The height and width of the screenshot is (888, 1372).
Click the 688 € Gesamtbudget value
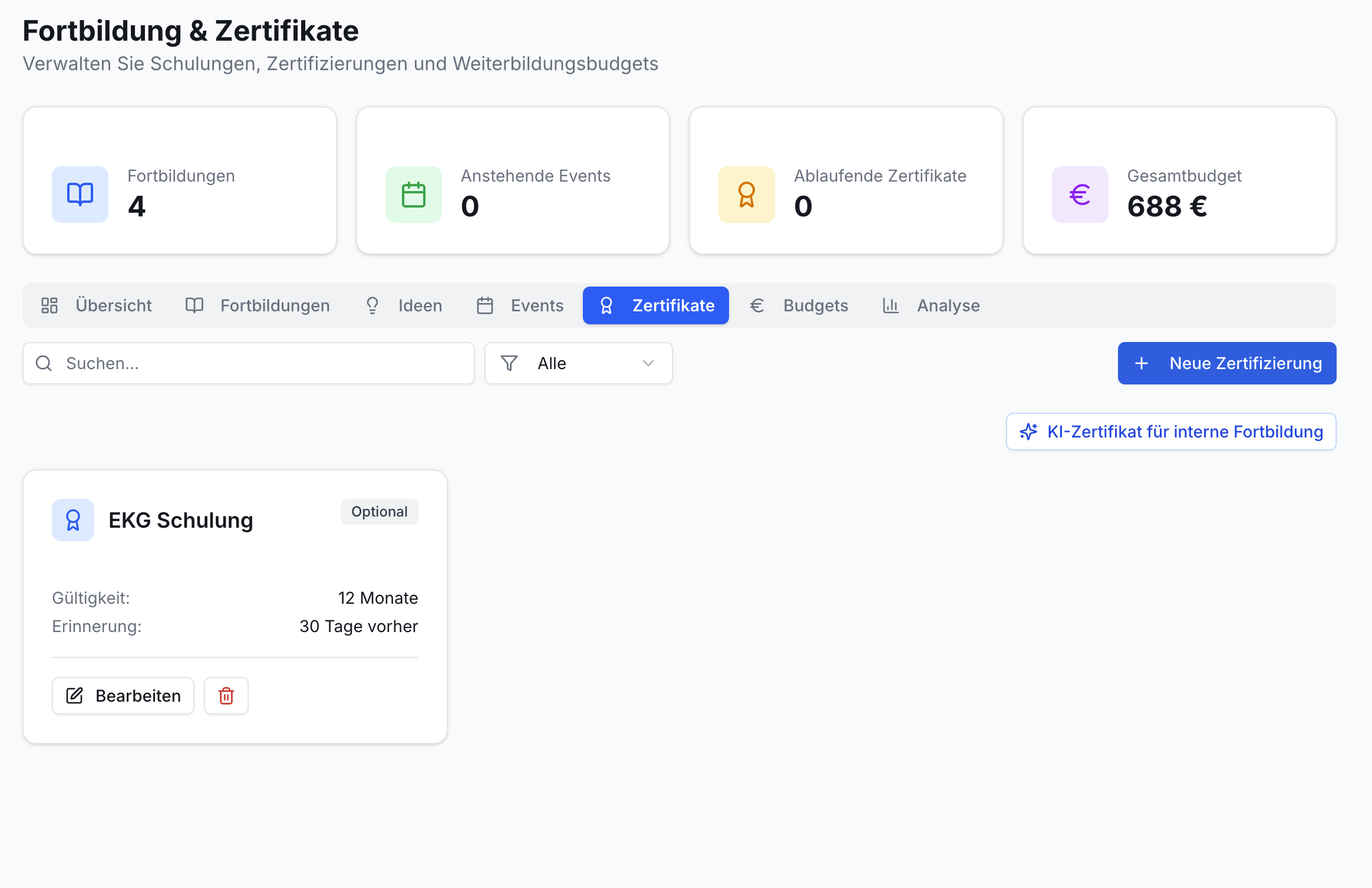[x=1167, y=206]
